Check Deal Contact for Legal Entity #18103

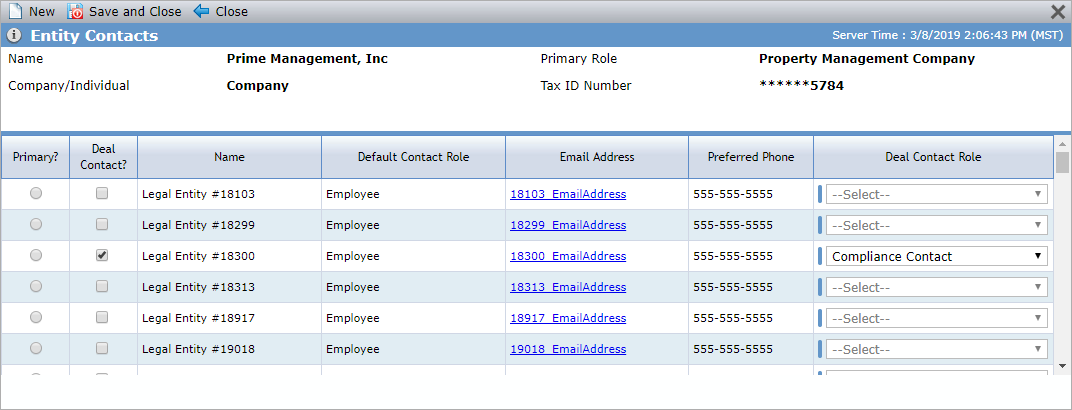[x=102, y=193]
